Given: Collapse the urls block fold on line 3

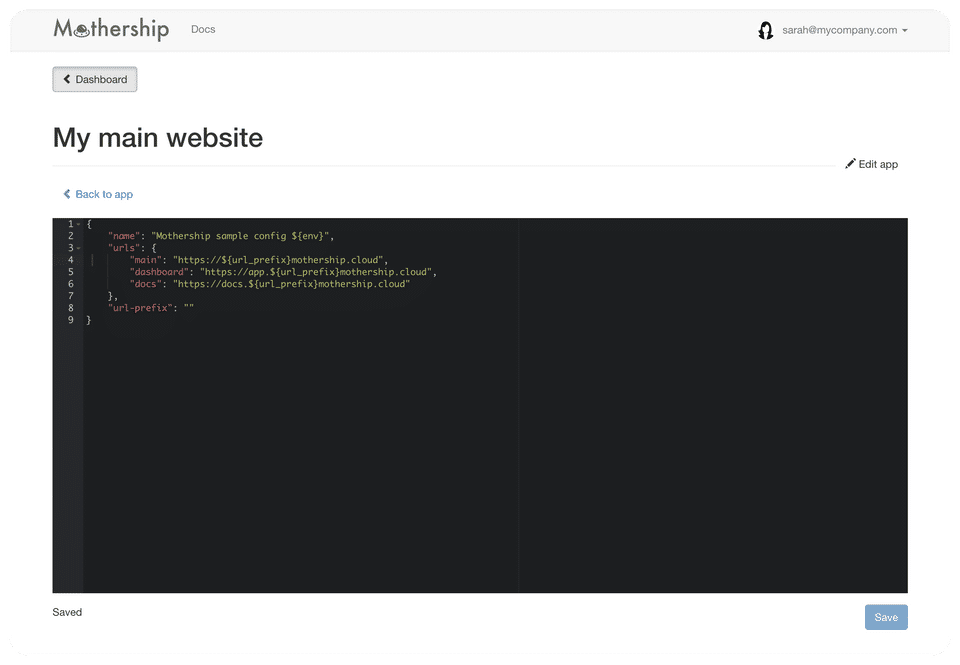Looking at the screenshot, I should pos(78,248).
